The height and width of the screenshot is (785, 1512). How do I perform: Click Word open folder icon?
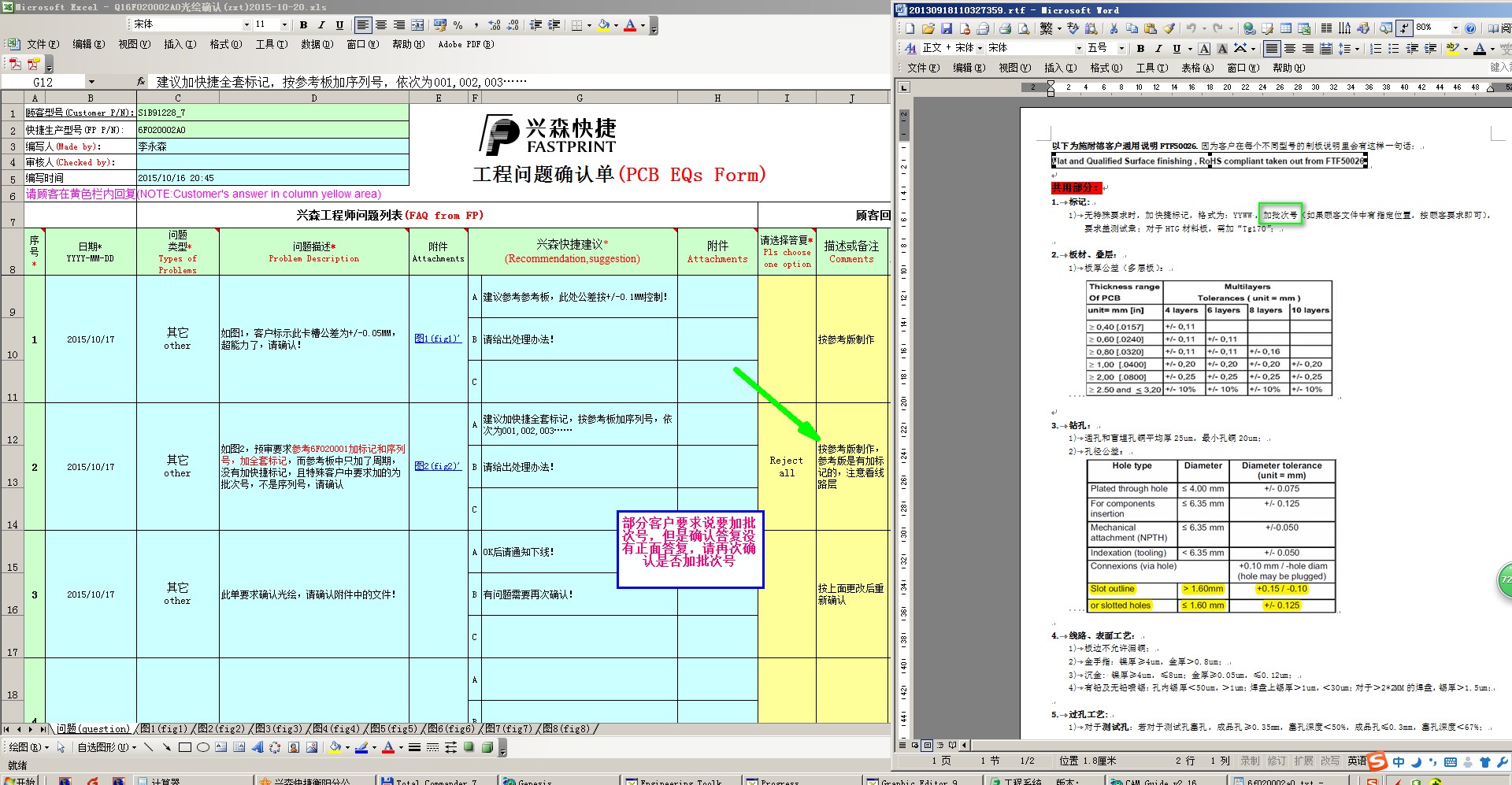(x=928, y=28)
